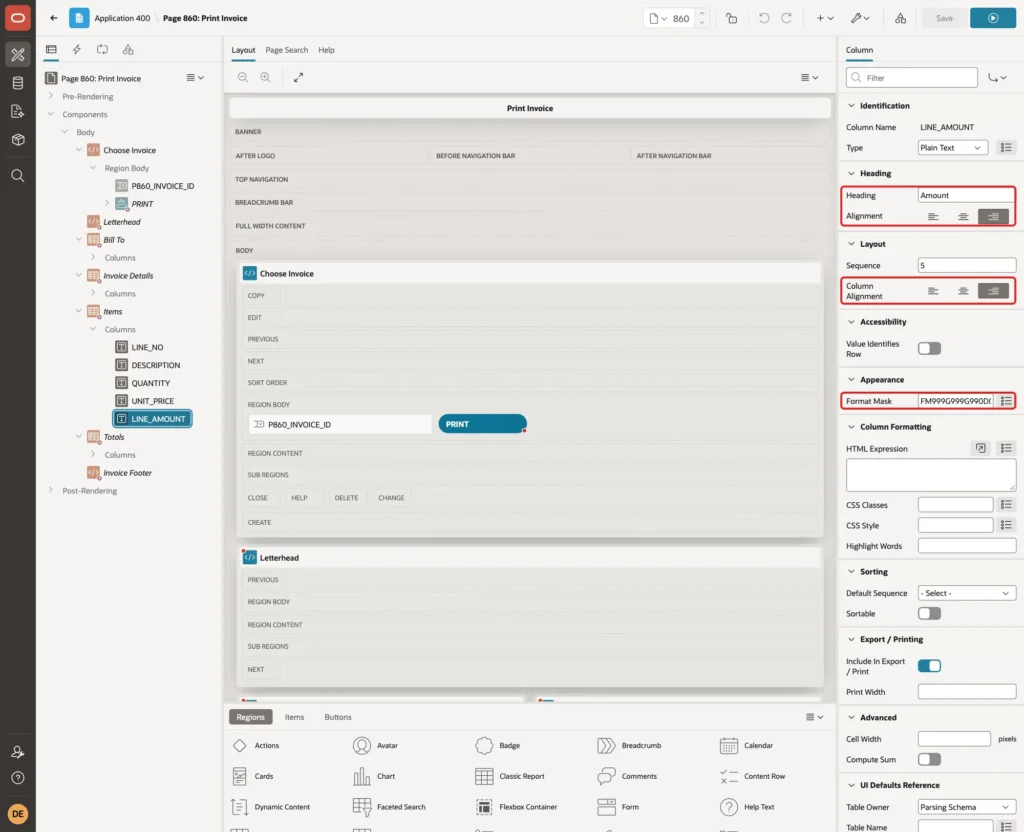Toggle Value Identifies Row switch

coord(929,349)
